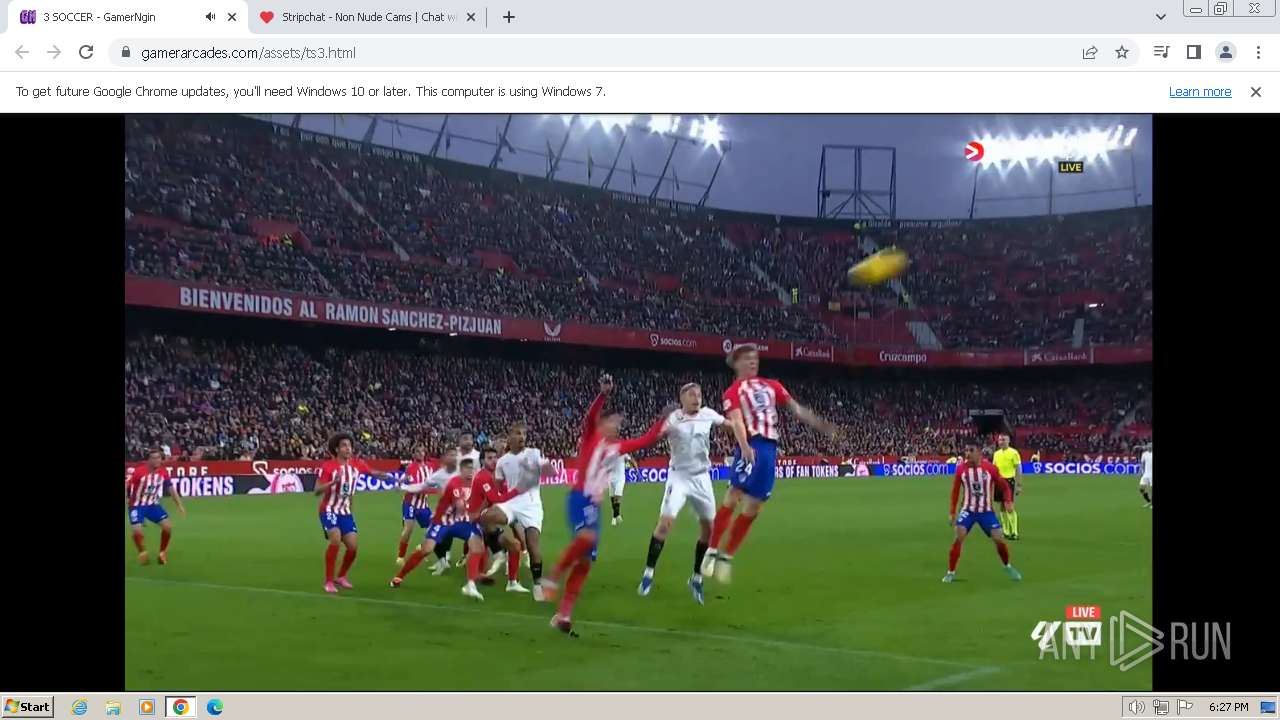Viewport: 1280px width, 720px height.
Task: Toggle the browser side panel
Action: pyautogui.click(x=1193, y=52)
